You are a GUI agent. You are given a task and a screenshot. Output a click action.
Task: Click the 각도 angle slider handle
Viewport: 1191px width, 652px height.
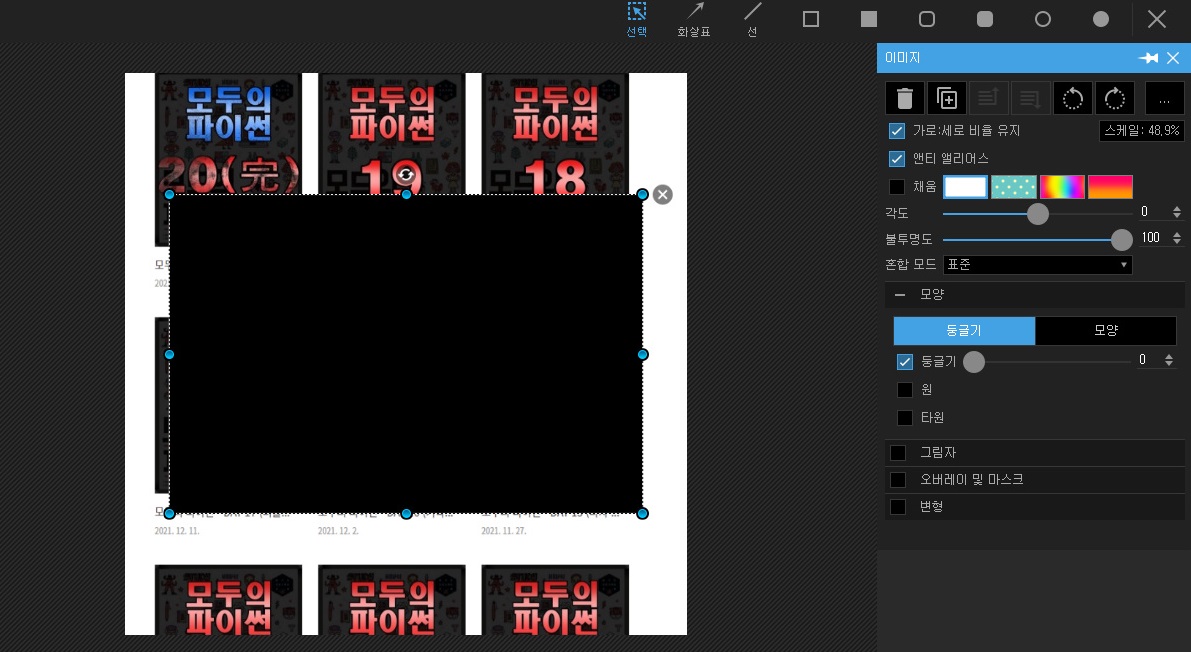[1038, 214]
